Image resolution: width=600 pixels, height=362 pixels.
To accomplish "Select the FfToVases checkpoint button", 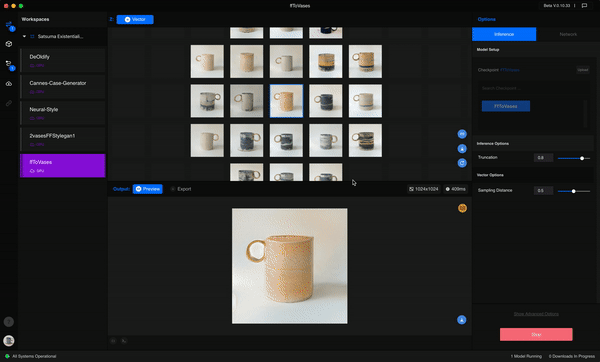I will point(505,106).
